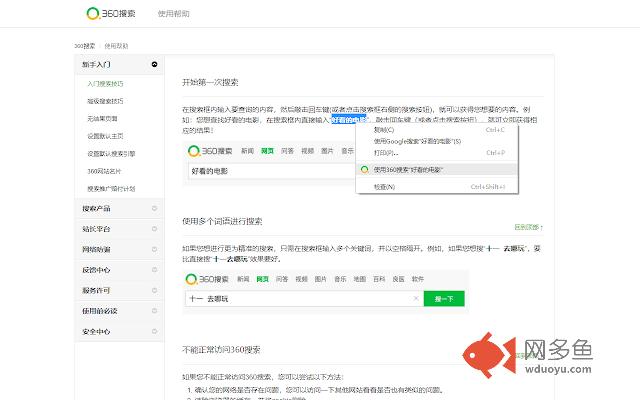The width and height of the screenshot is (640, 400).
Task: Click the 不能正常访问360搜索 heading
Action: 221,350
